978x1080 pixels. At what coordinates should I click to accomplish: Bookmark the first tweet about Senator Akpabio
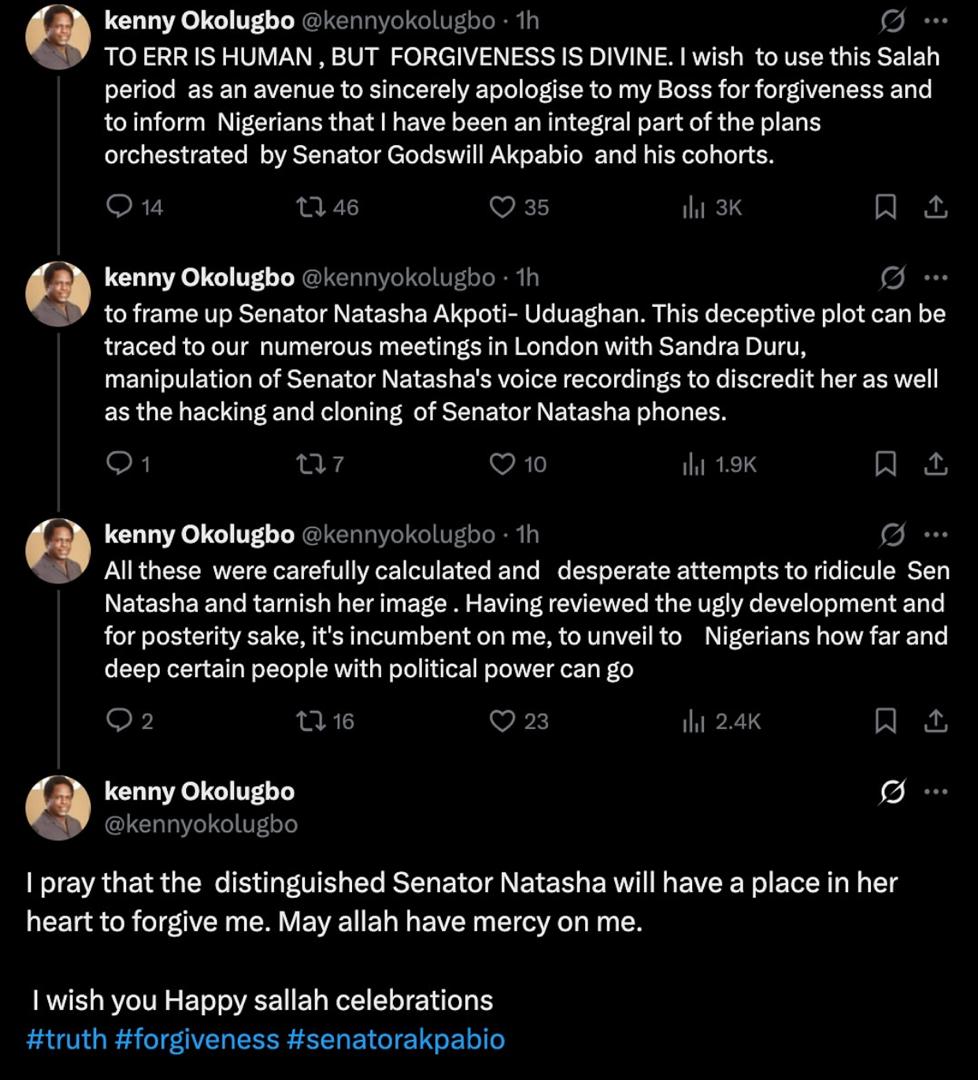(885, 207)
